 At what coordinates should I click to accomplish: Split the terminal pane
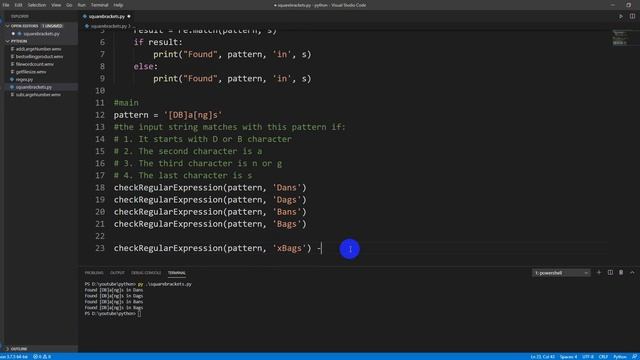point(610,273)
